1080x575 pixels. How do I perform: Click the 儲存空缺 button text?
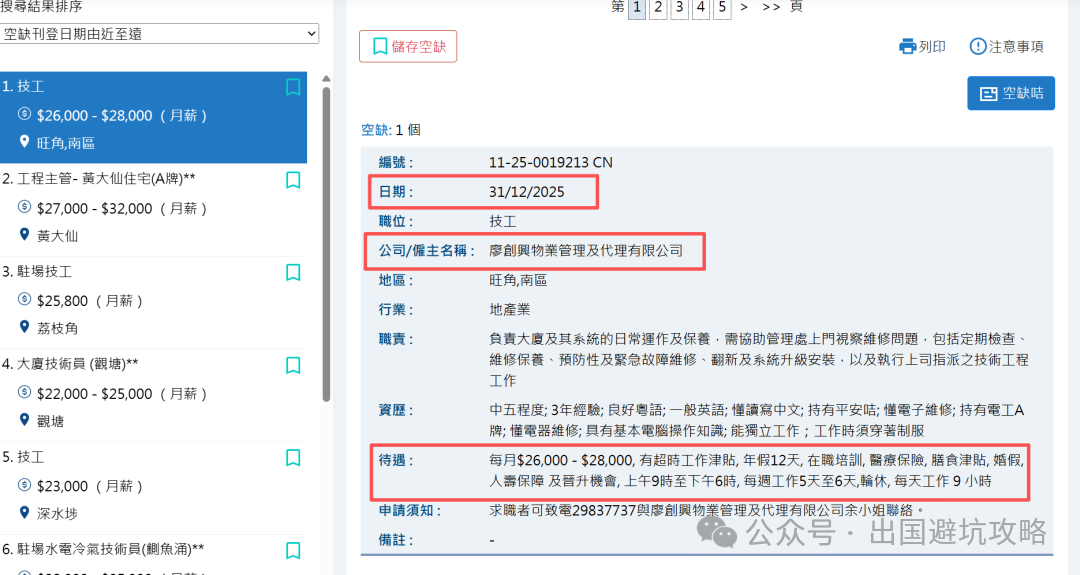pyautogui.click(x=419, y=47)
